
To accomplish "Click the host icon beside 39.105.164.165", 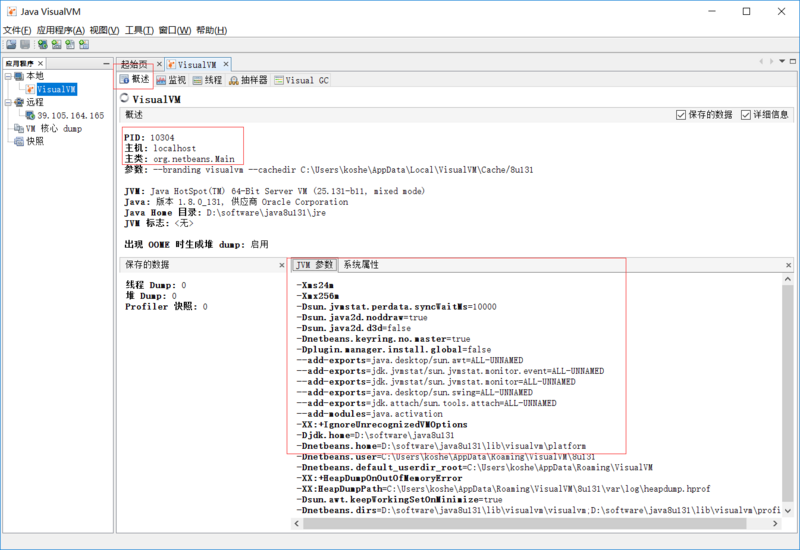I will (x=31, y=115).
